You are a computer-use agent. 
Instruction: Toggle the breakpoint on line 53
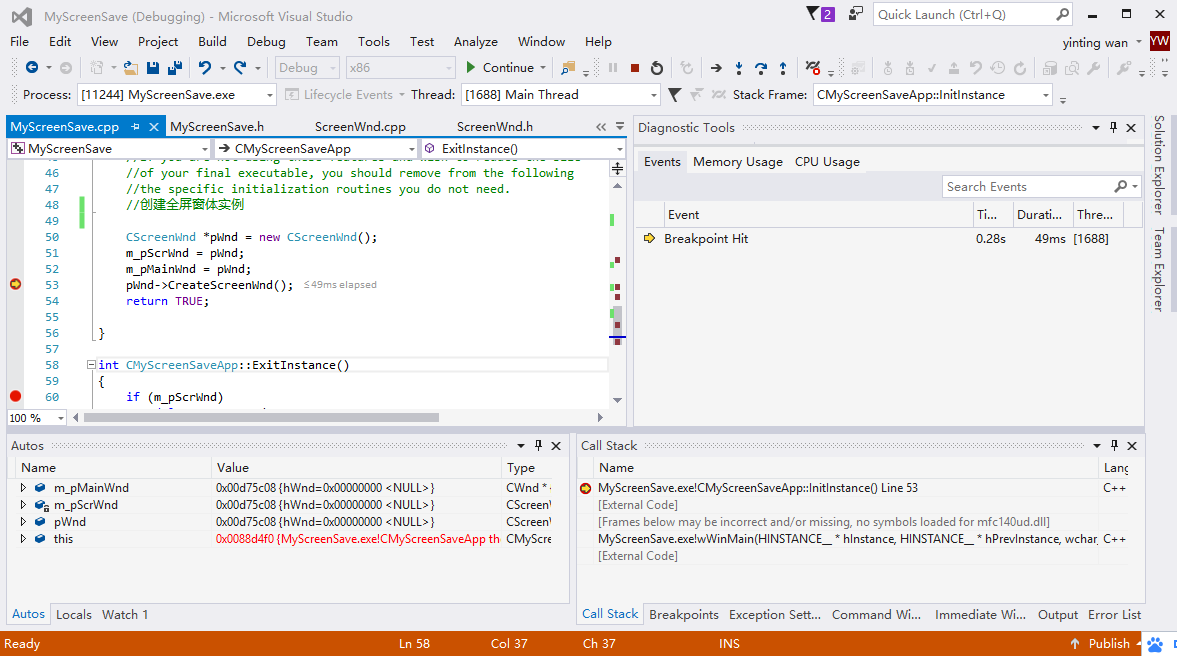coord(15,284)
